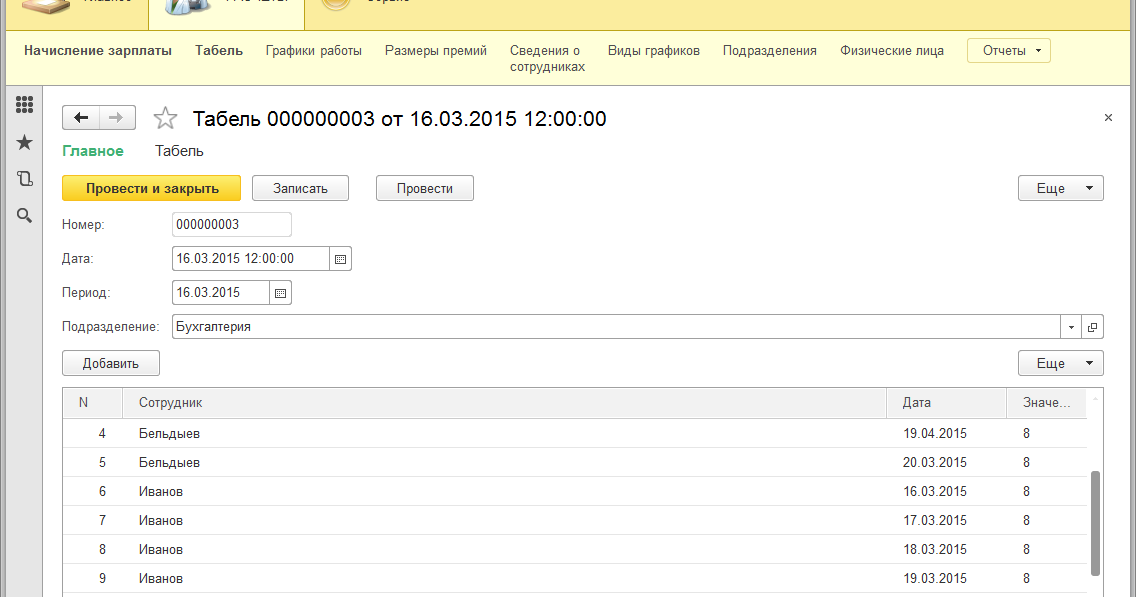
Task: Open Виды графиков link
Action: [653, 51]
